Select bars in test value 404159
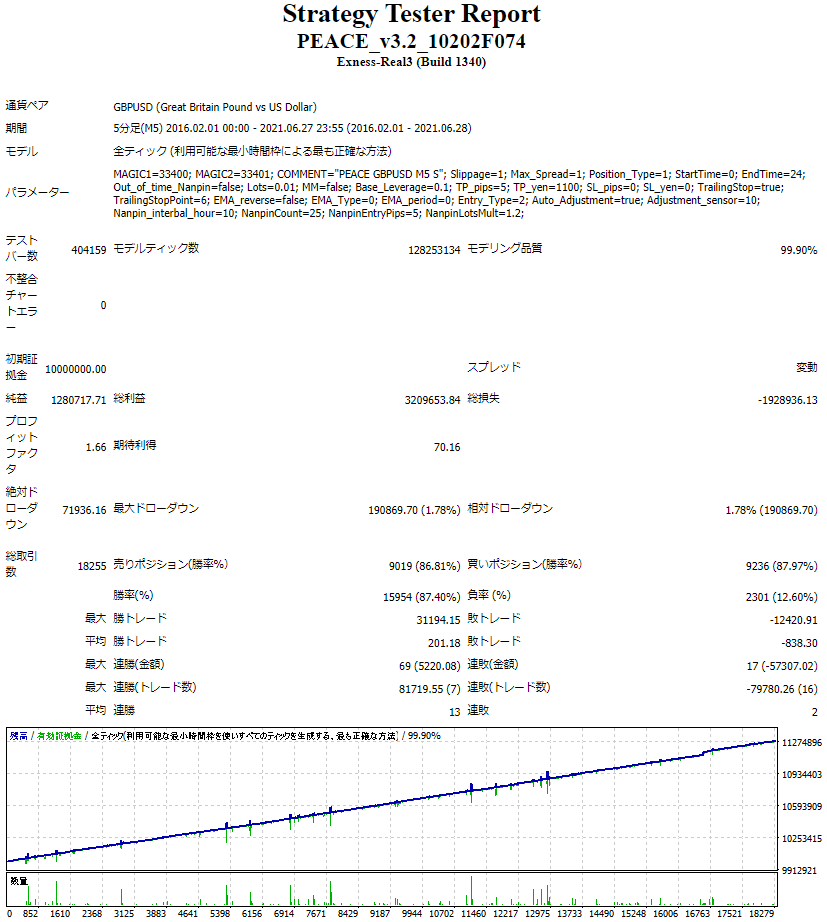Image resolution: width=827 pixels, height=922 pixels. [89, 250]
